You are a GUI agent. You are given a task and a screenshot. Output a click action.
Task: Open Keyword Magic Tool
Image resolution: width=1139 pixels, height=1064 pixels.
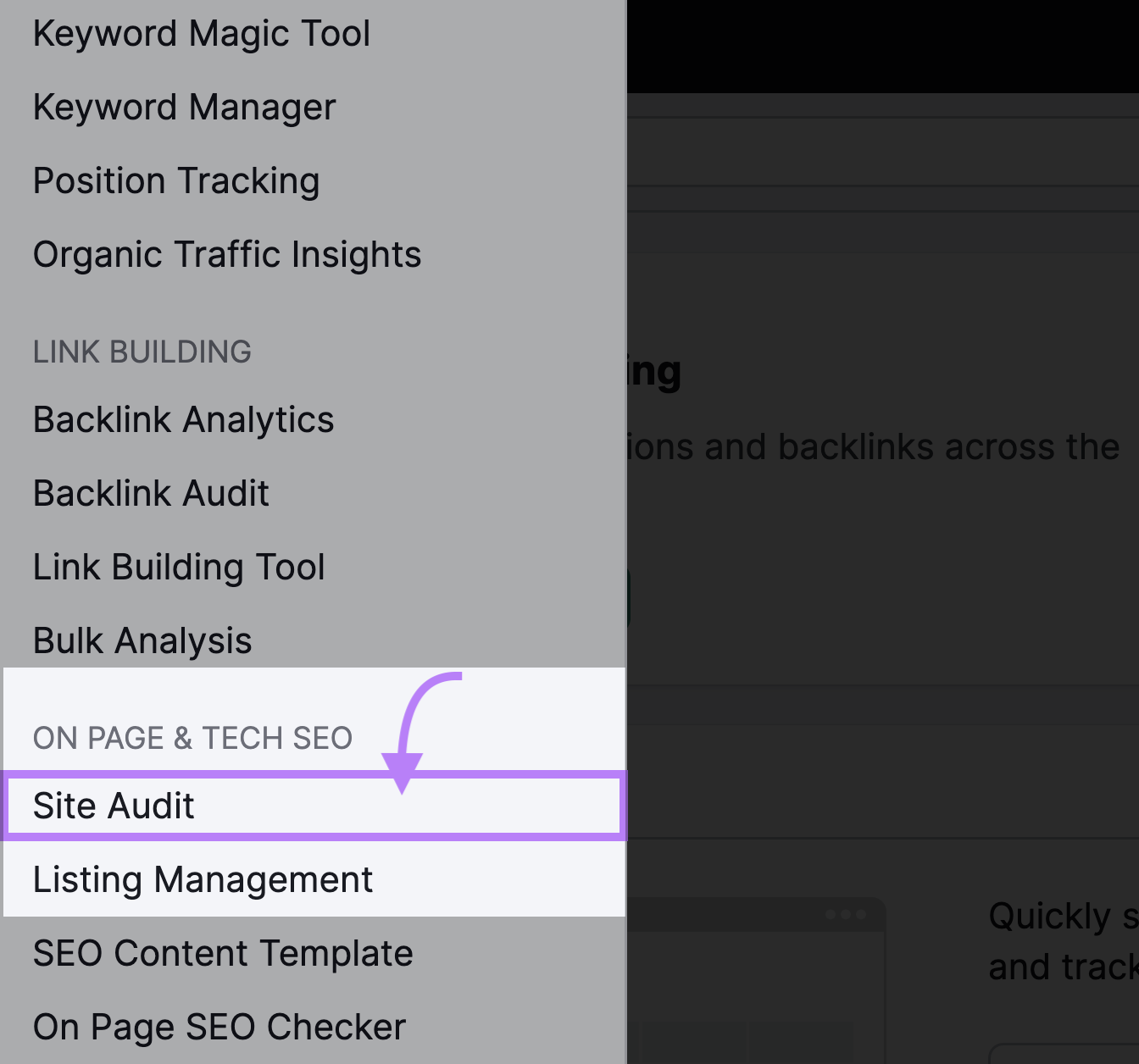[202, 35]
